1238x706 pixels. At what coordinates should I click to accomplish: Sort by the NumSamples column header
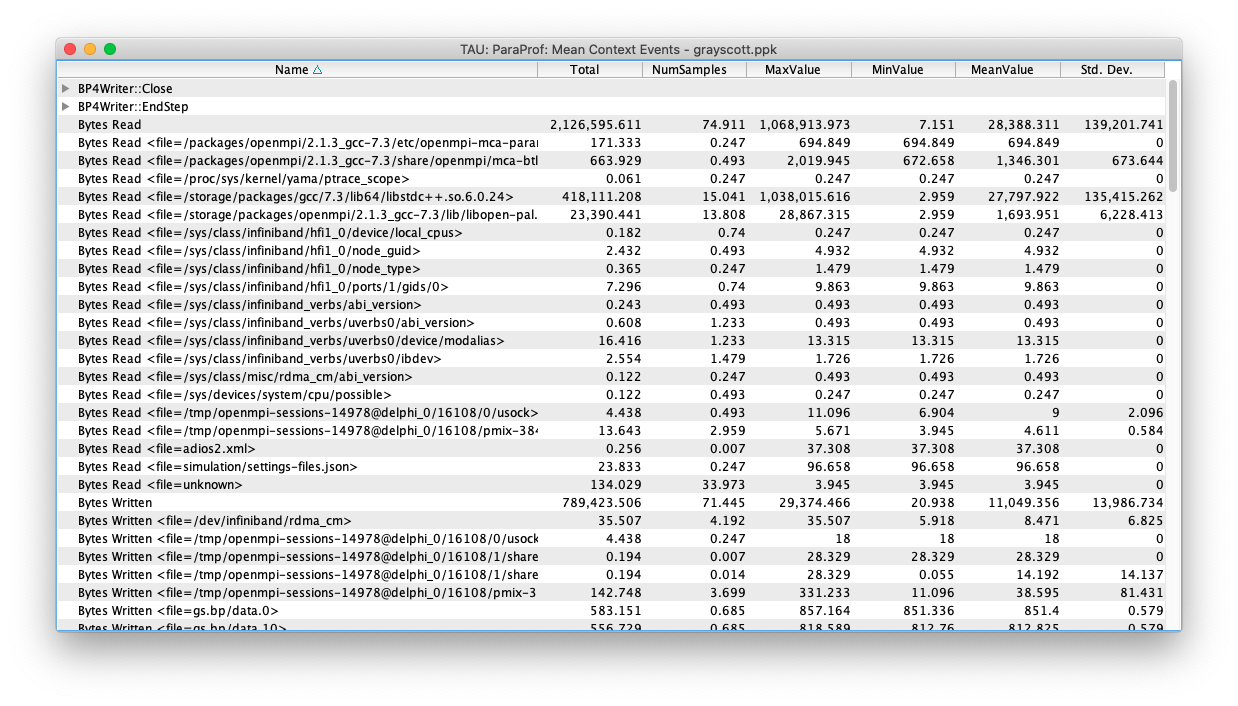tap(695, 70)
